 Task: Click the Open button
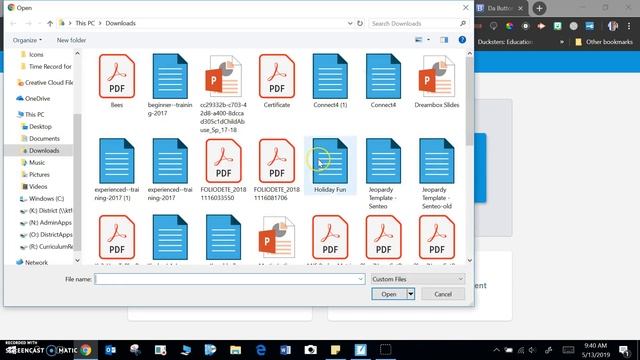tap(389, 294)
